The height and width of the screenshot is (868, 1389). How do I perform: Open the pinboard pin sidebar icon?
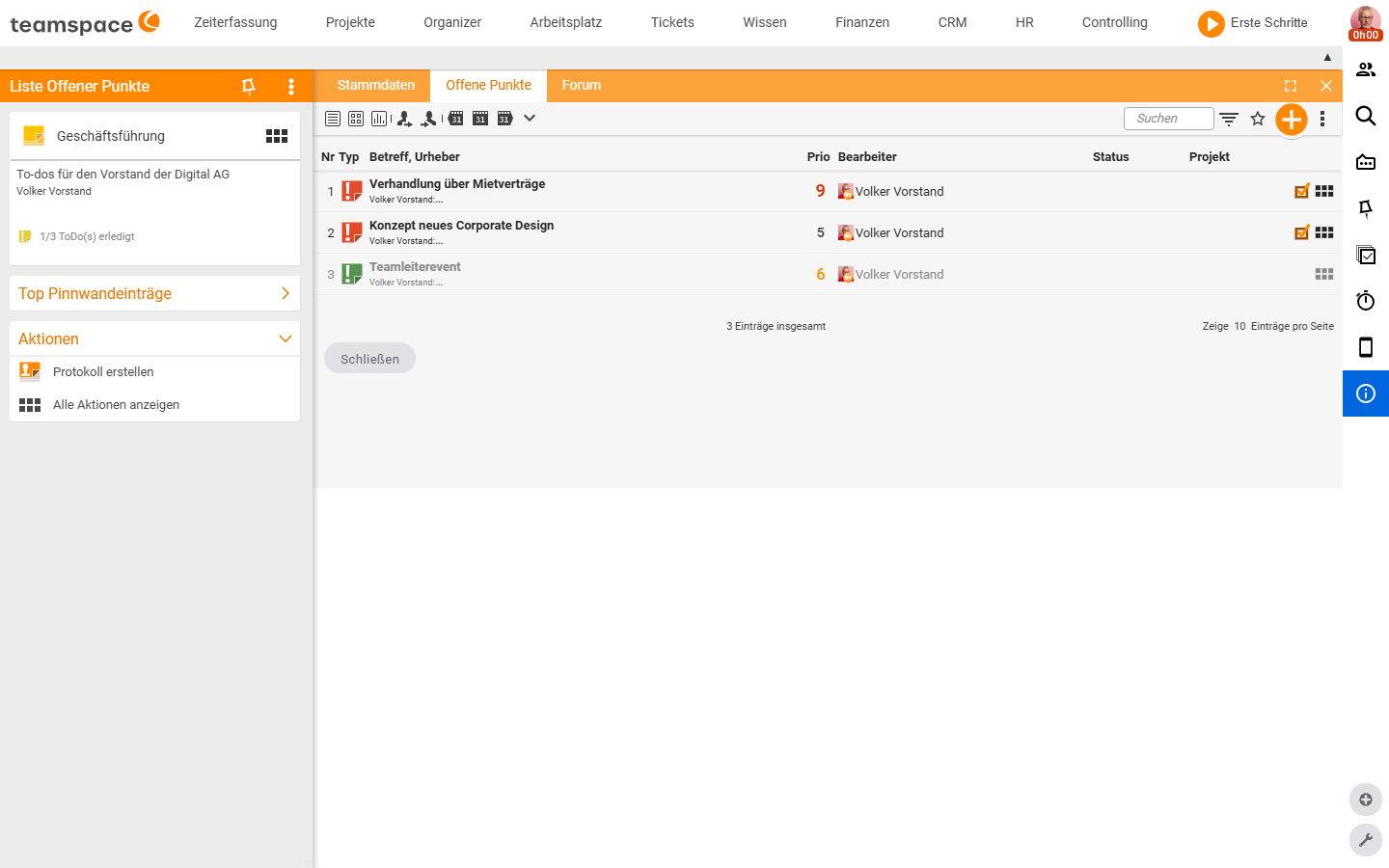pos(1366,208)
